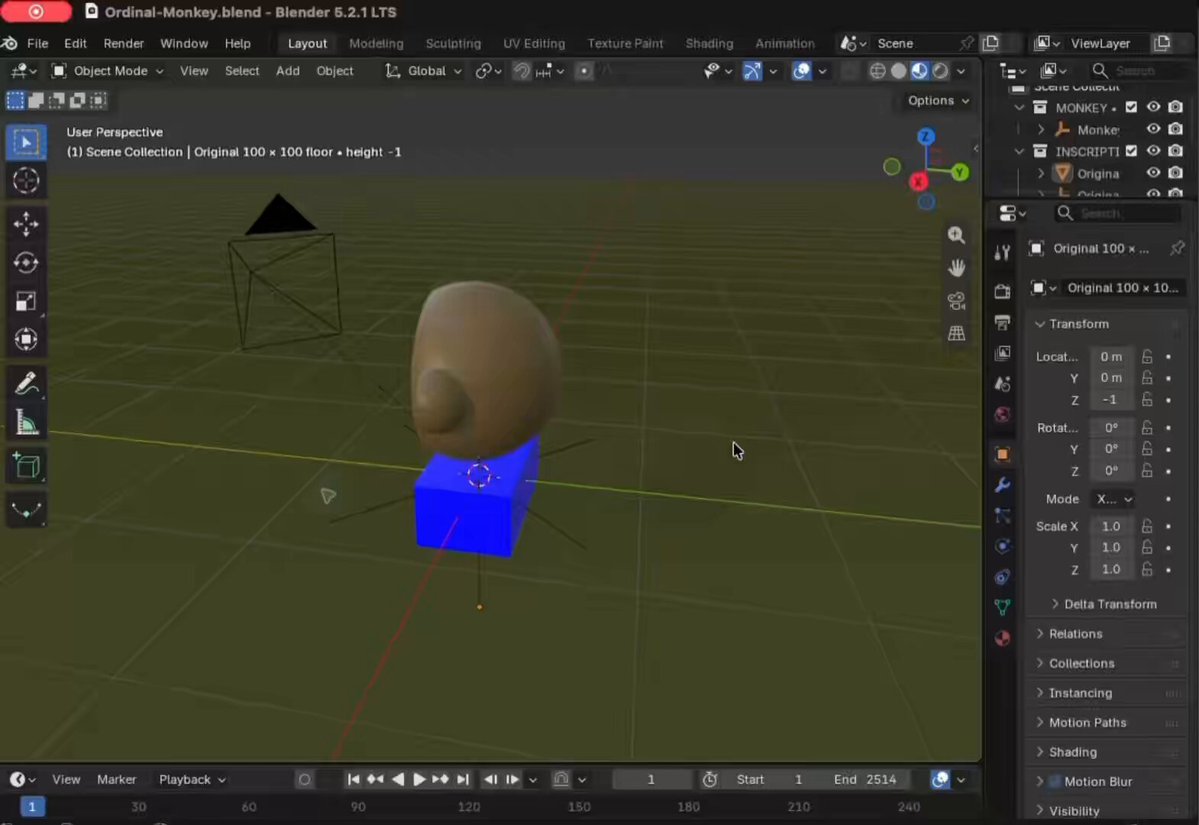This screenshot has height=825, width=1199.
Task: Click the hand pan-view icon
Action: (956, 268)
